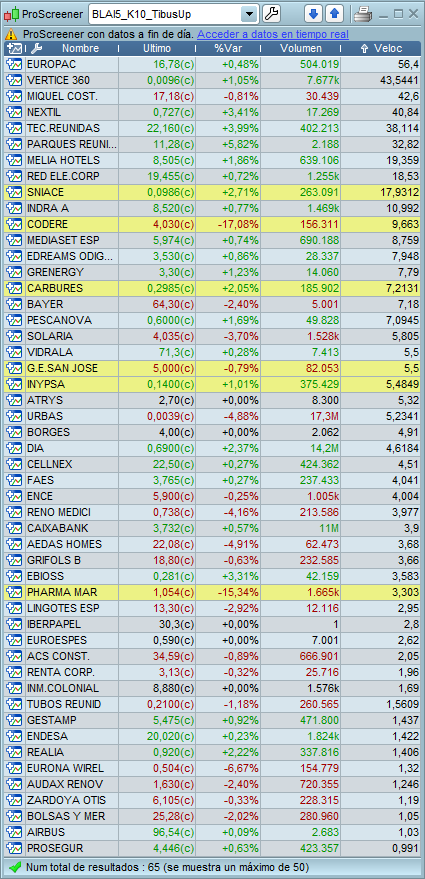This screenshot has height=879, width=425.
Task: Select the CELLNEX name cell
Action: [x=72, y=464]
